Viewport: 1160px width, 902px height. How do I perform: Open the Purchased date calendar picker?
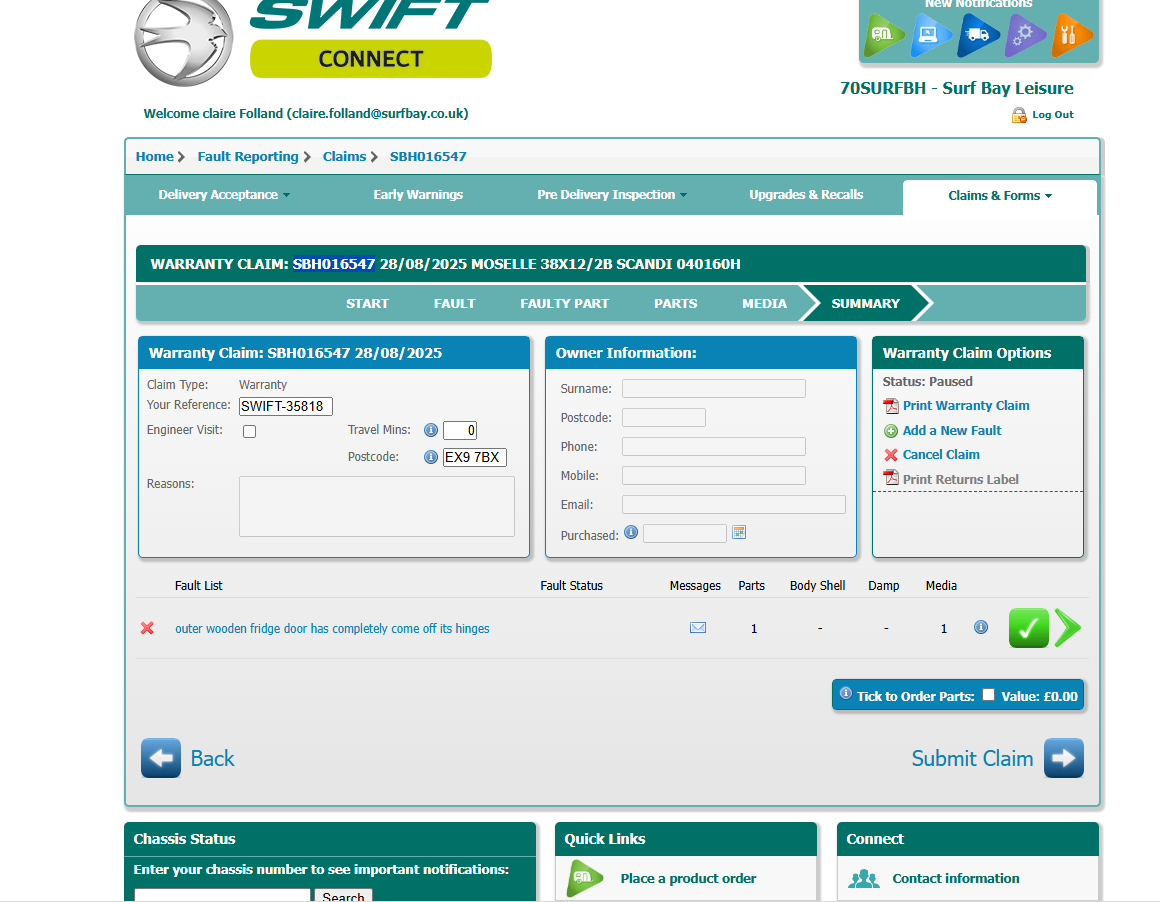[x=739, y=532]
